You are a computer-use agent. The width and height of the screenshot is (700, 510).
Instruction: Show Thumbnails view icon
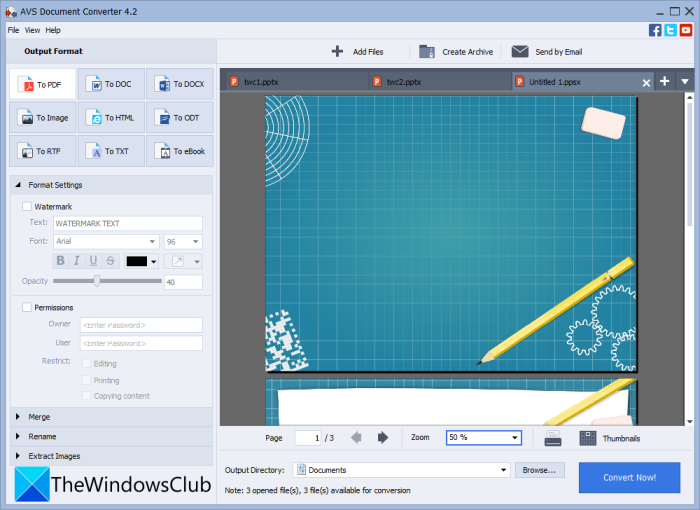click(x=588, y=438)
